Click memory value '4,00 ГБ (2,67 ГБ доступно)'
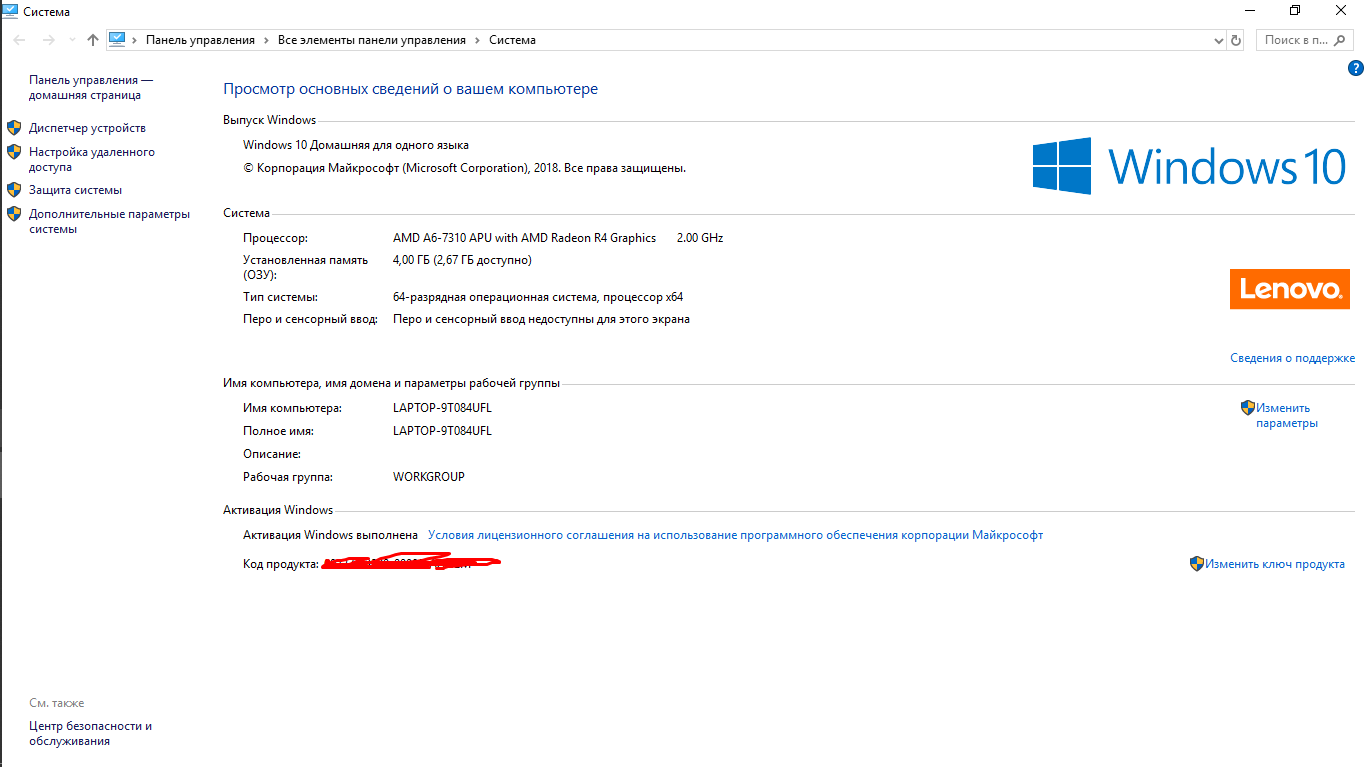 pyautogui.click(x=462, y=260)
